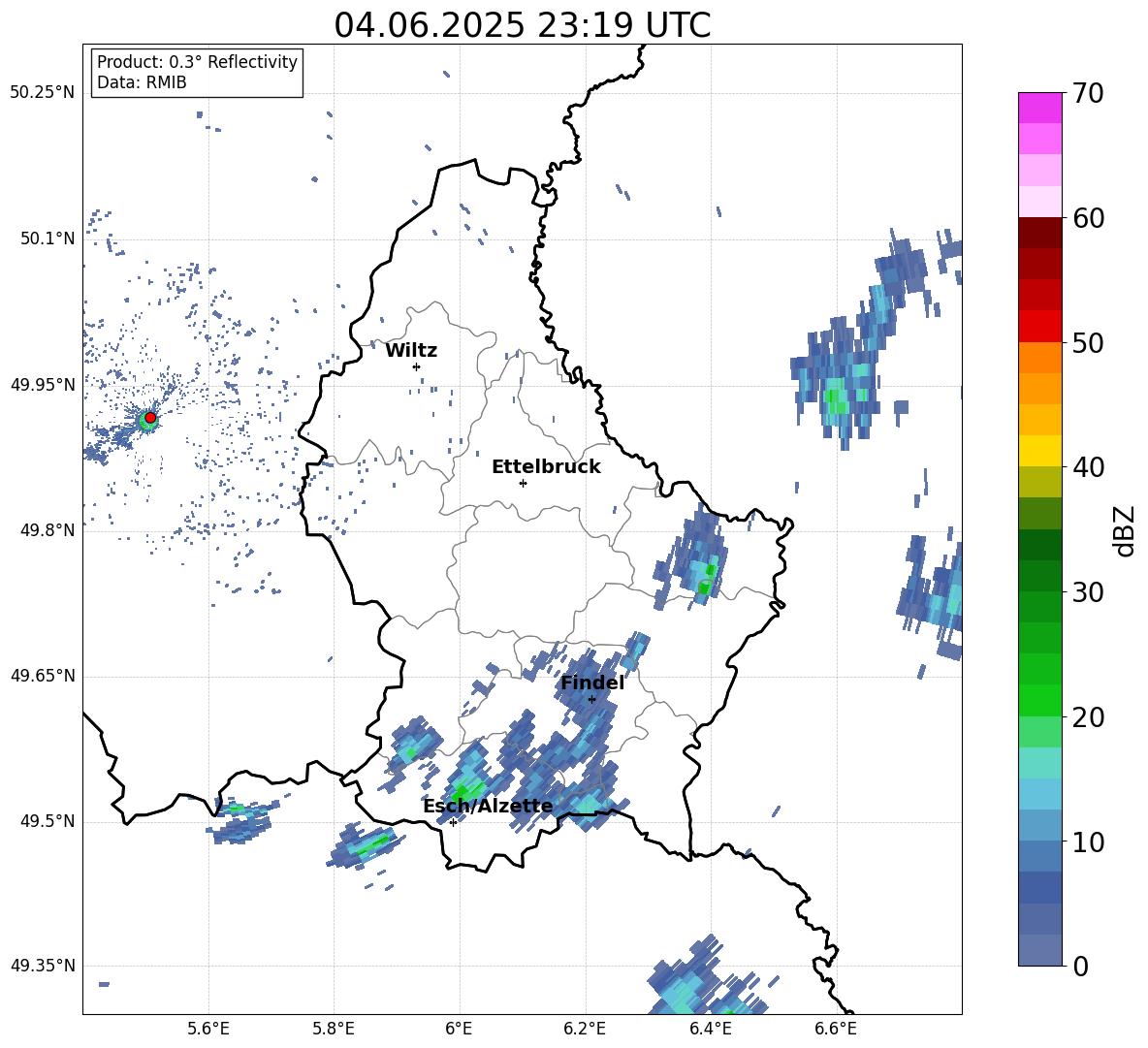Click the dBZ colorbar axis label
Viewport: 1148px width, 1048px height.
[x=1124, y=530]
